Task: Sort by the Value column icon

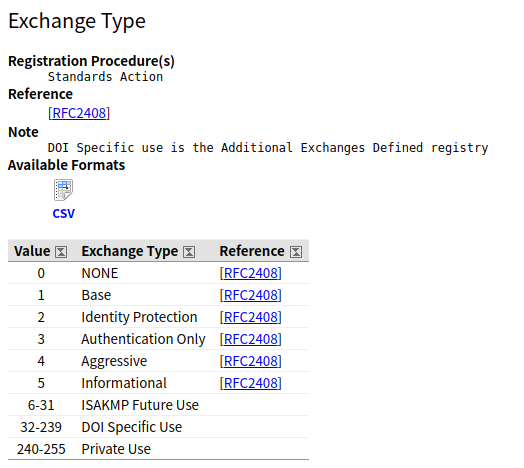Action: click(61, 252)
